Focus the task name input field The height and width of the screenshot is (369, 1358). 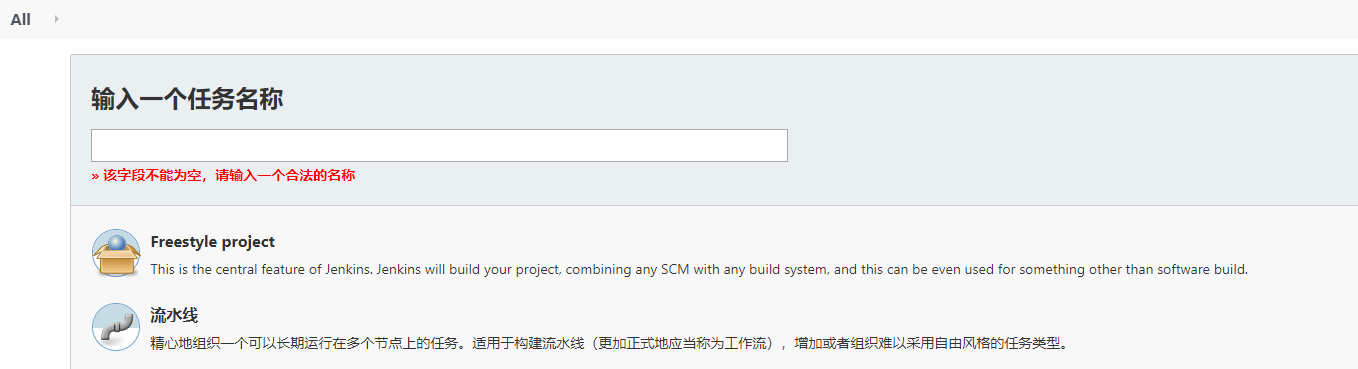pos(439,145)
